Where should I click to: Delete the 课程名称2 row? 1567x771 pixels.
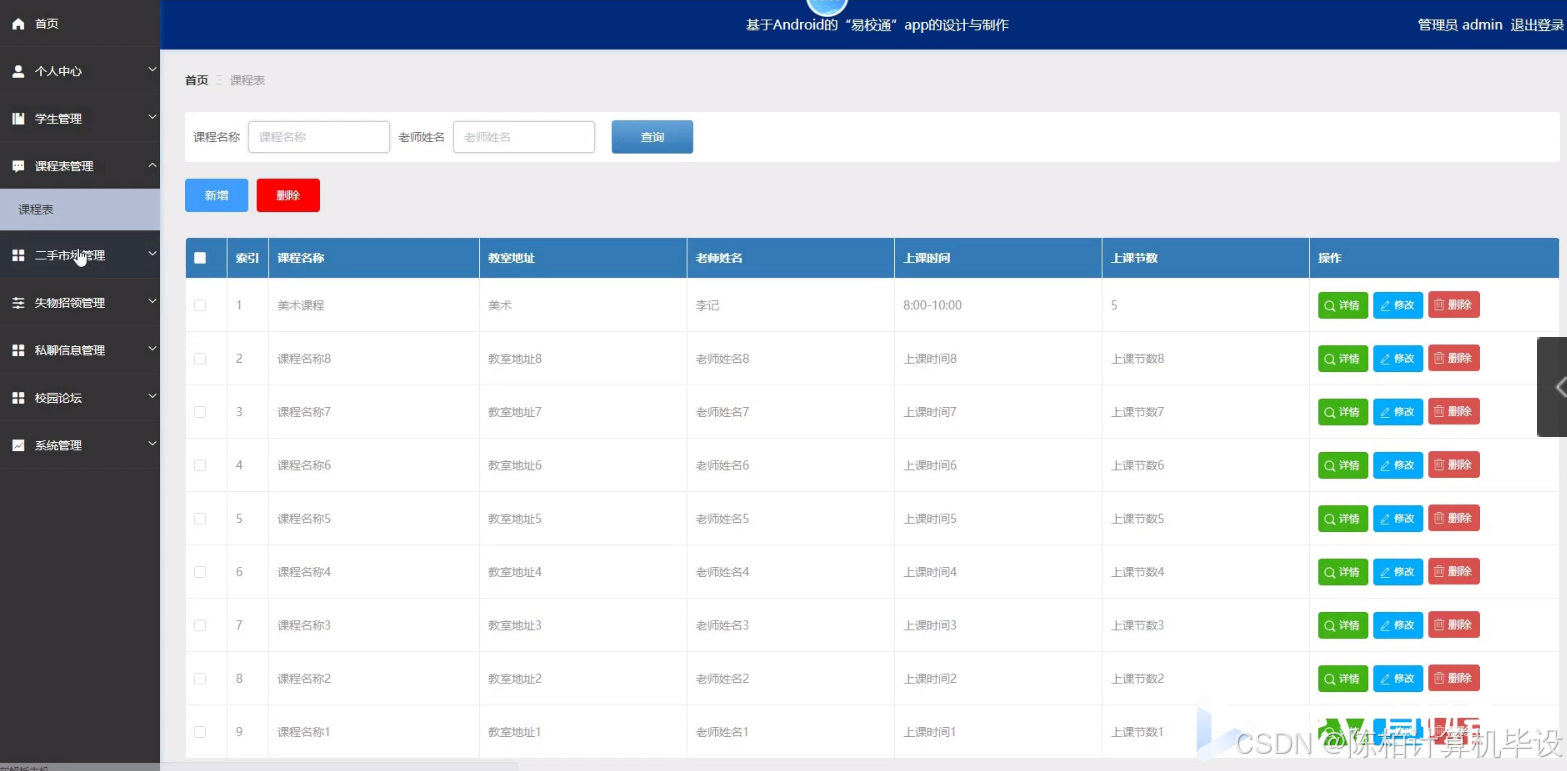pos(1454,678)
